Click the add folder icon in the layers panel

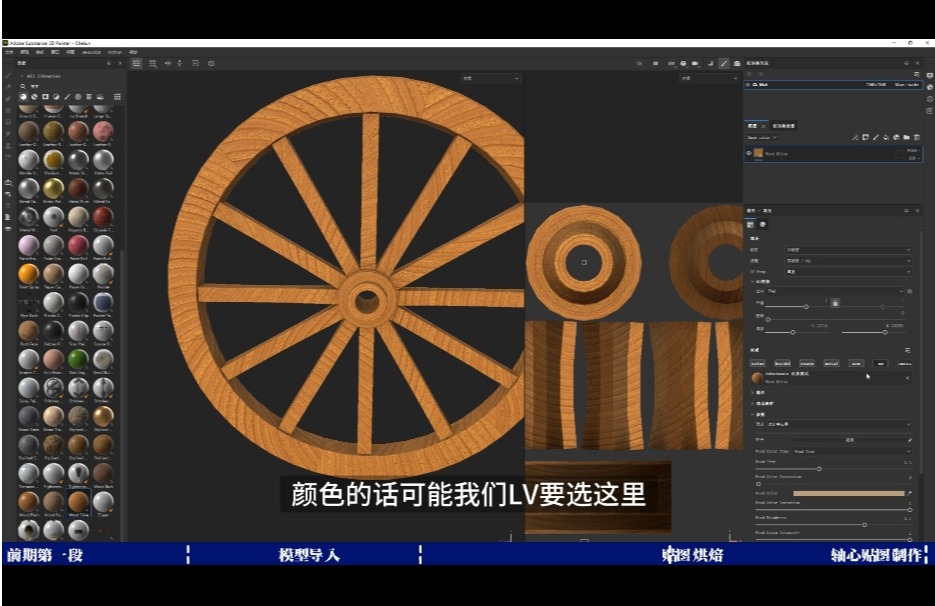pyautogui.click(x=906, y=137)
